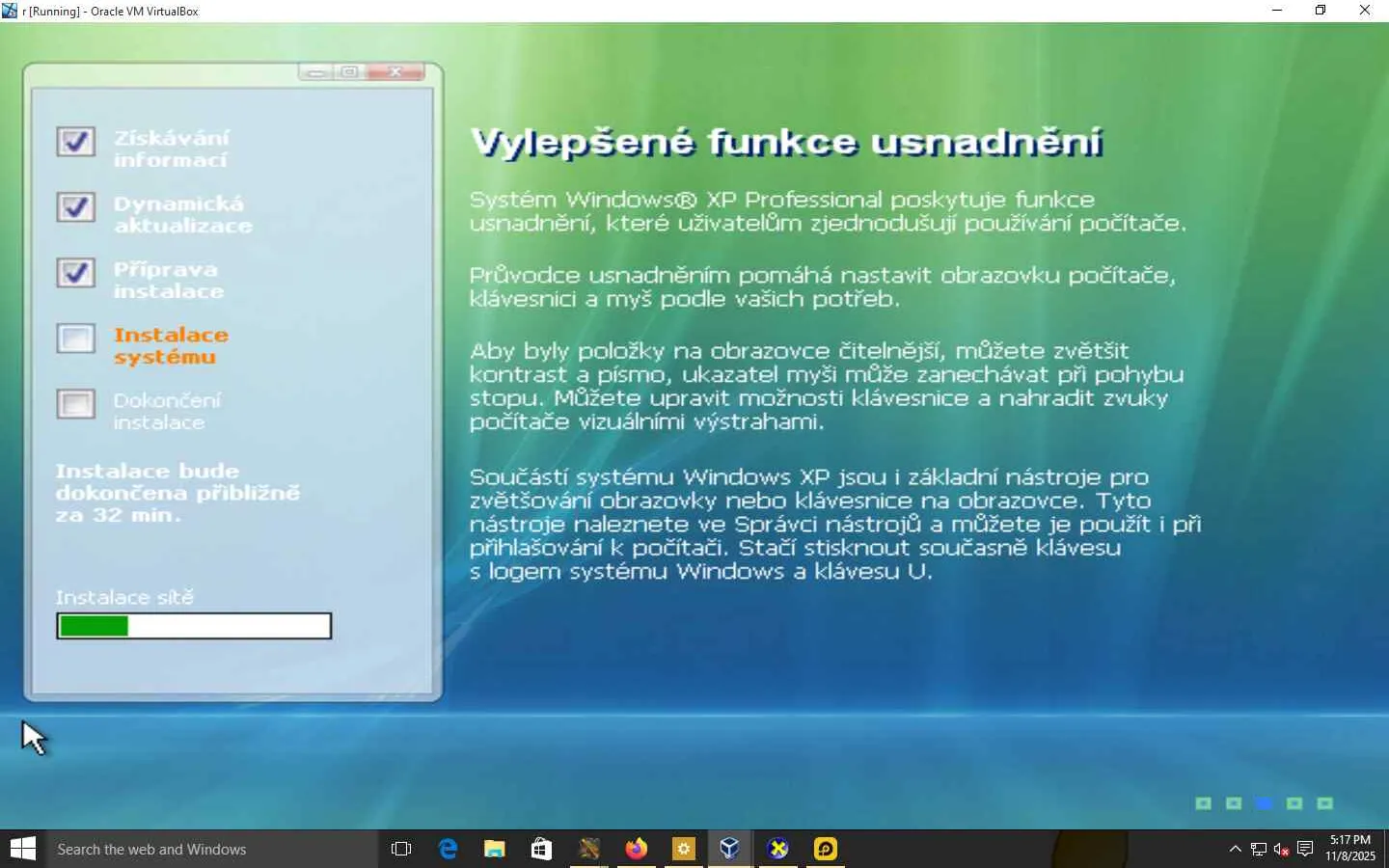The image size is (1389, 868).
Task: Click the Instalace systému checkbox
Action: (x=75, y=339)
